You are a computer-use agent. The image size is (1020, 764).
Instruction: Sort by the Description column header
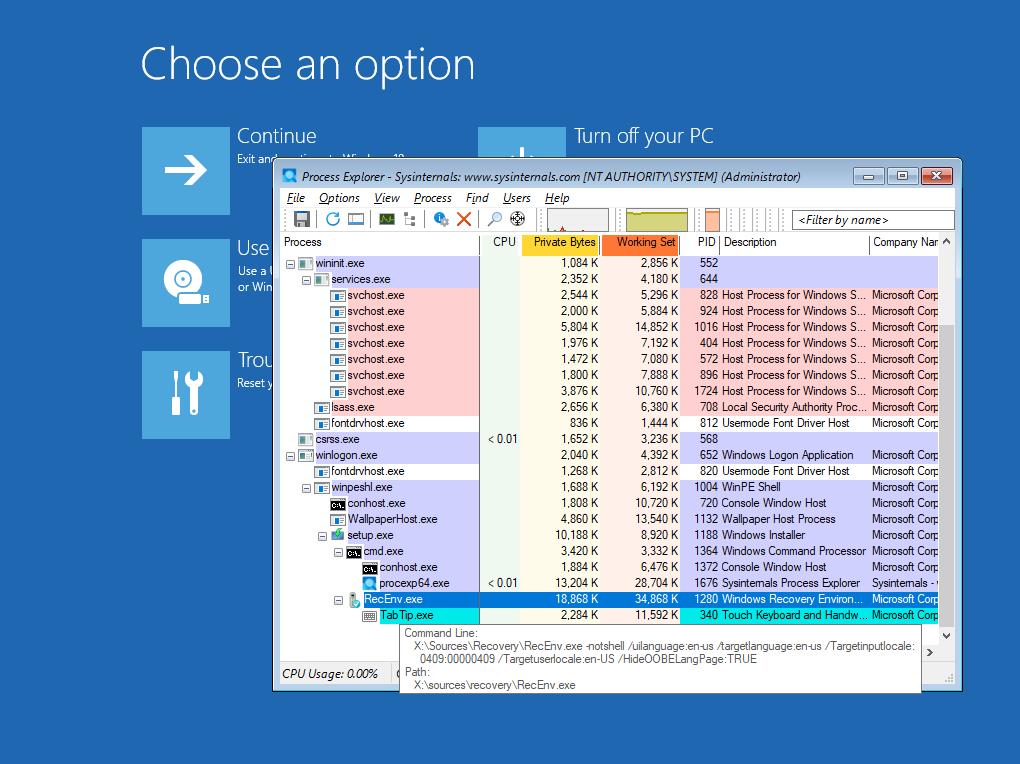click(x=794, y=242)
